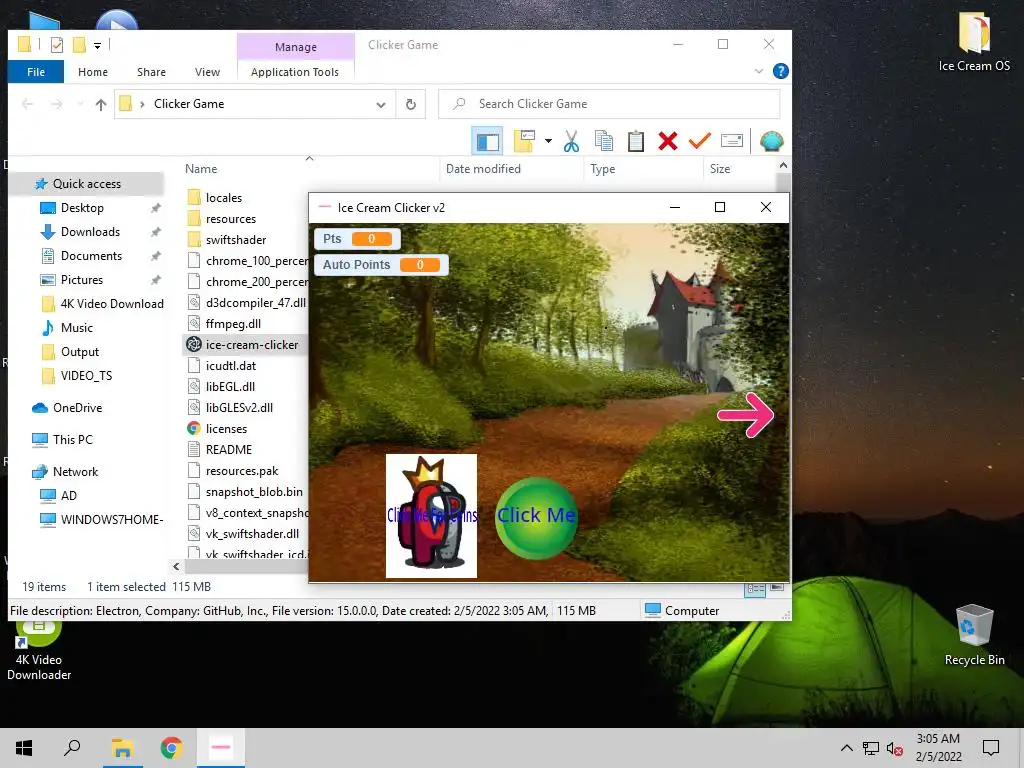Click the green Click Me button
This screenshot has height=768, width=1024.
[536, 518]
